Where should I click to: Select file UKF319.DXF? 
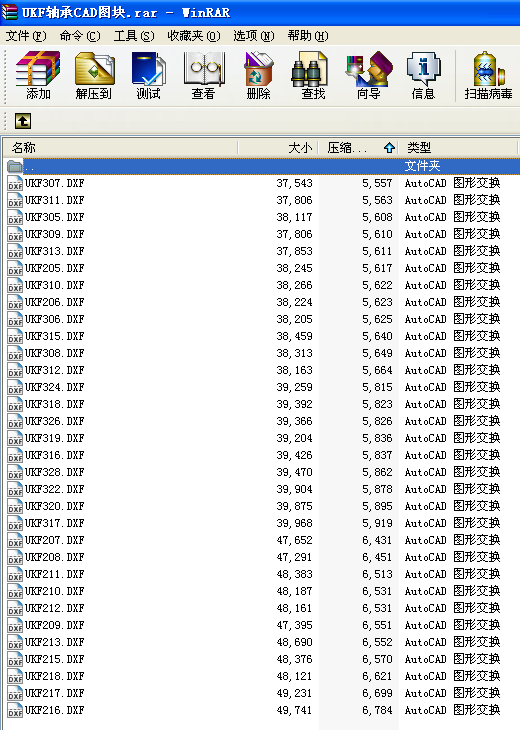pyautogui.click(x=55, y=438)
